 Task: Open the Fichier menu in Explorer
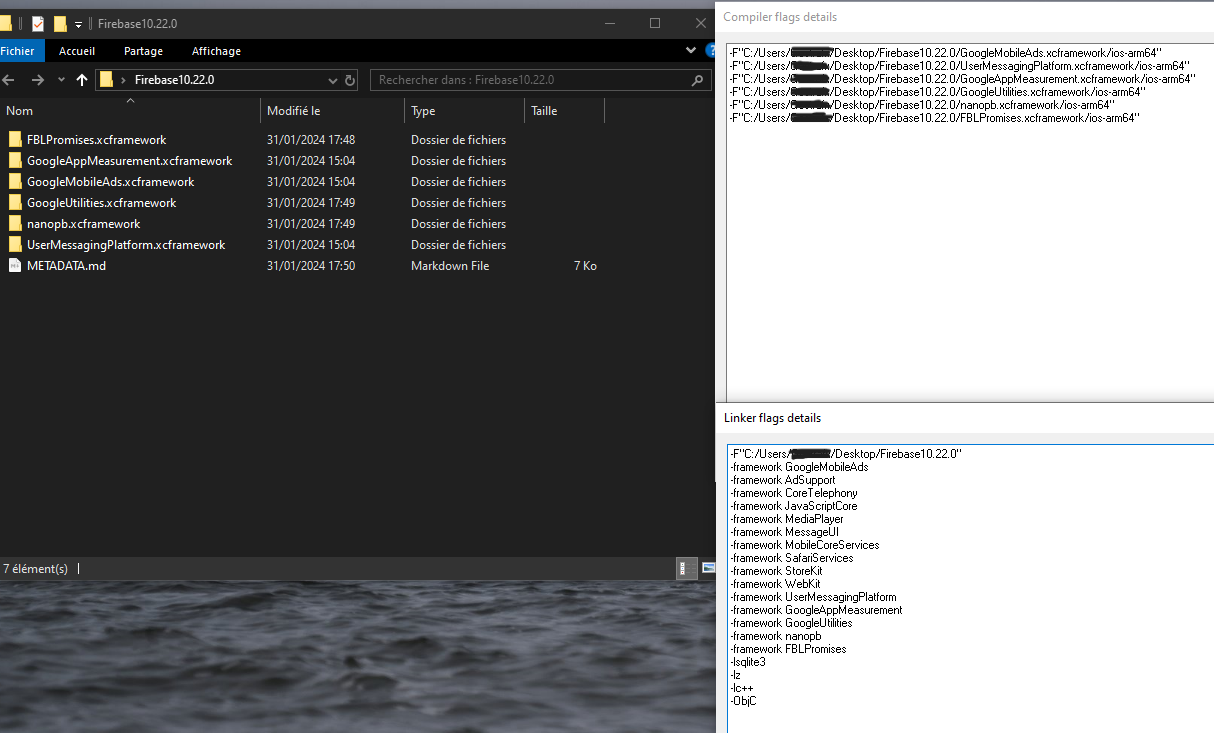point(18,51)
